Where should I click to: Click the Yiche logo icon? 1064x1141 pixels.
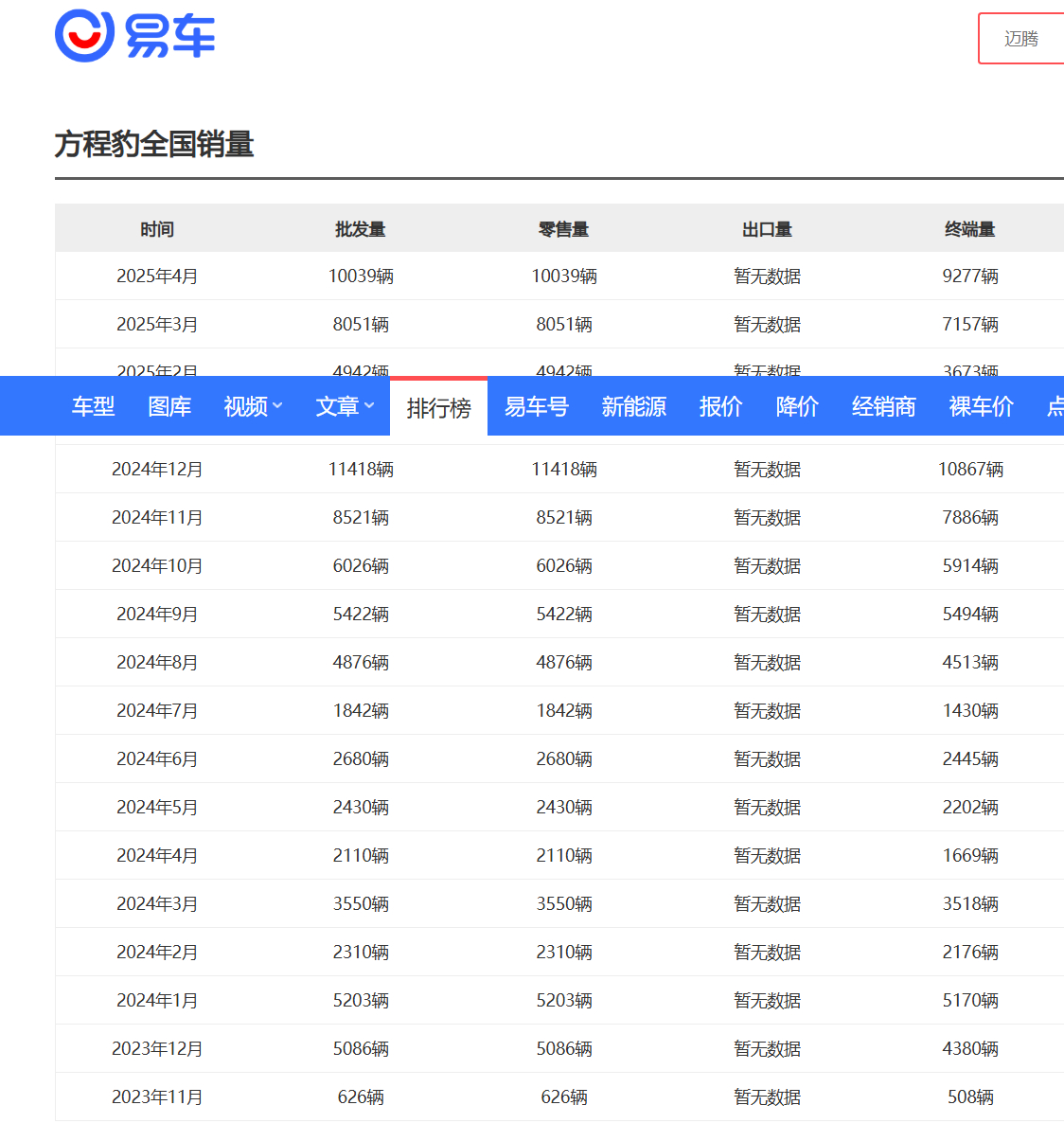point(135,36)
